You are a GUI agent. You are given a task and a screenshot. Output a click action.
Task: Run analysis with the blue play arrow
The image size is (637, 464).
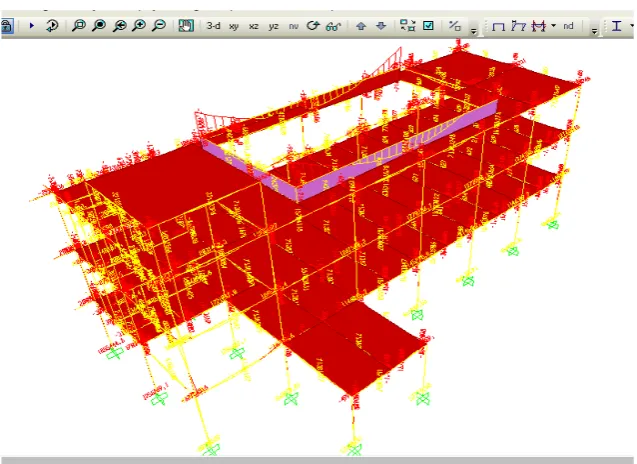click(x=32, y=26)
